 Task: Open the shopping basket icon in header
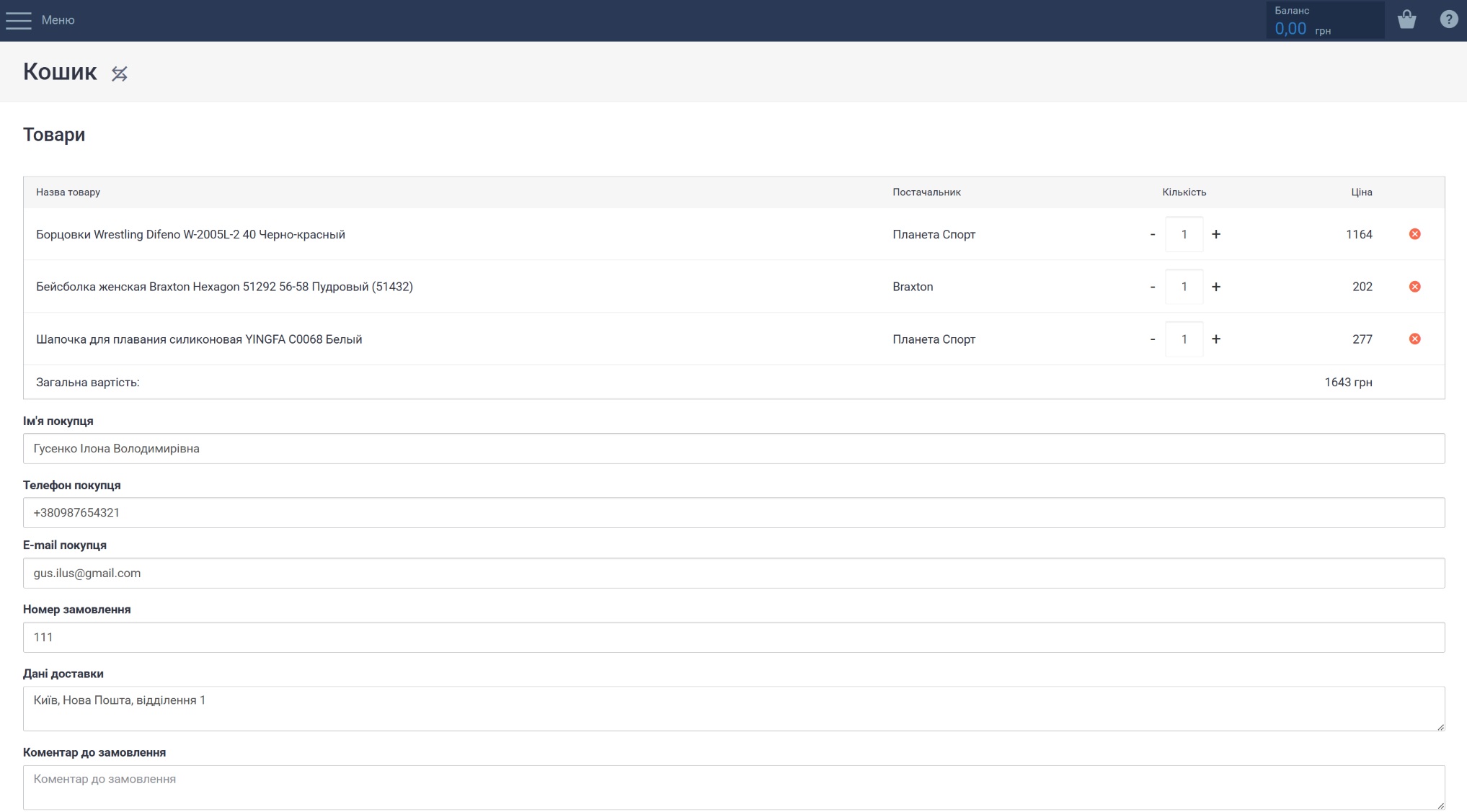click(1406, 19)
